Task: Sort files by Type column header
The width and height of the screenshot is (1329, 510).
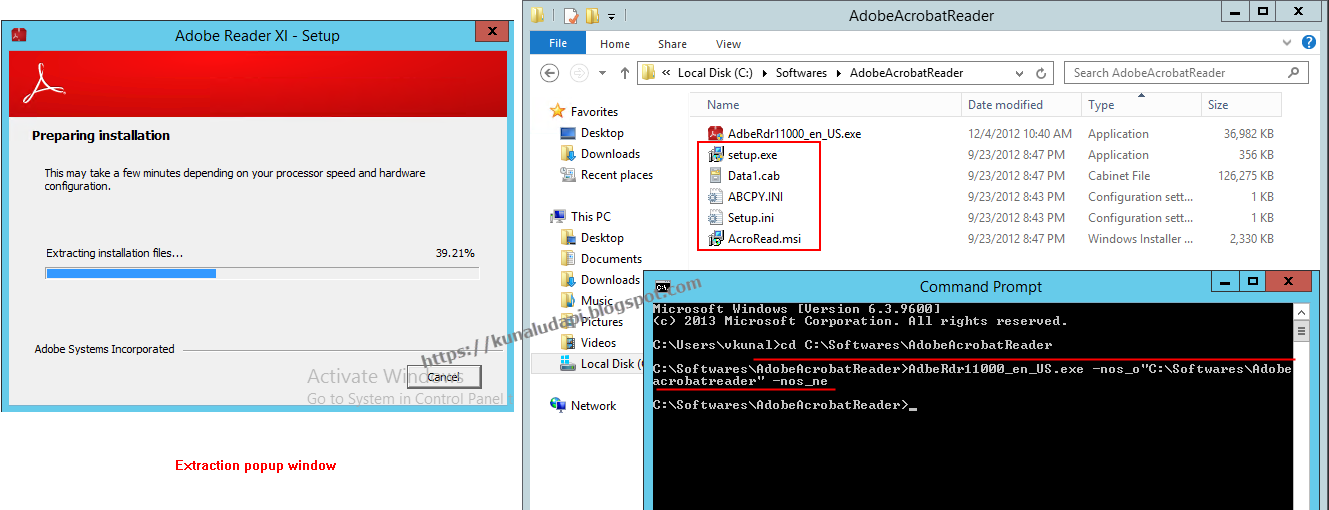Action: click(1142, 105)
